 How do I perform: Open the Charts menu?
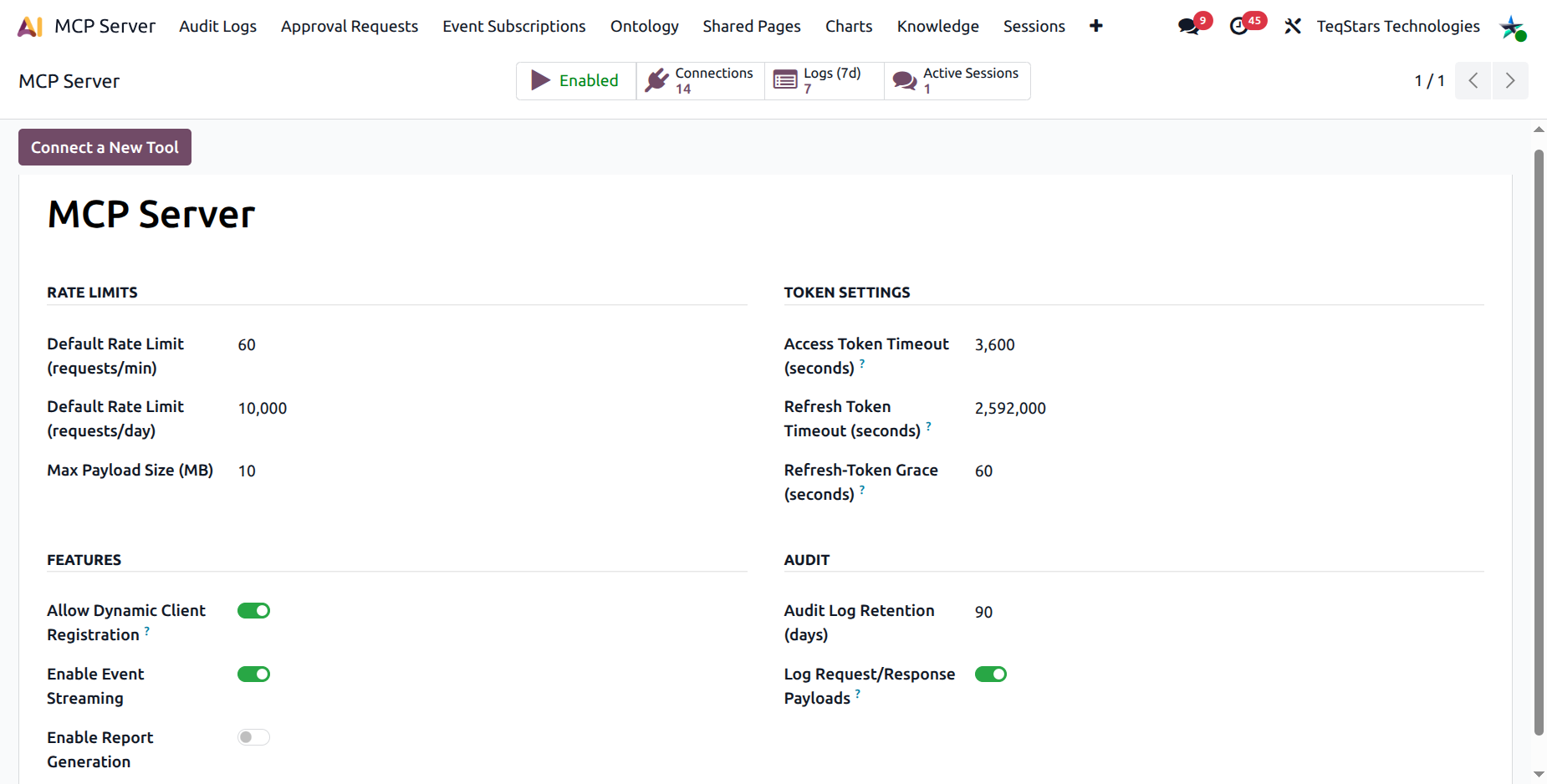[x=849, y=26]
